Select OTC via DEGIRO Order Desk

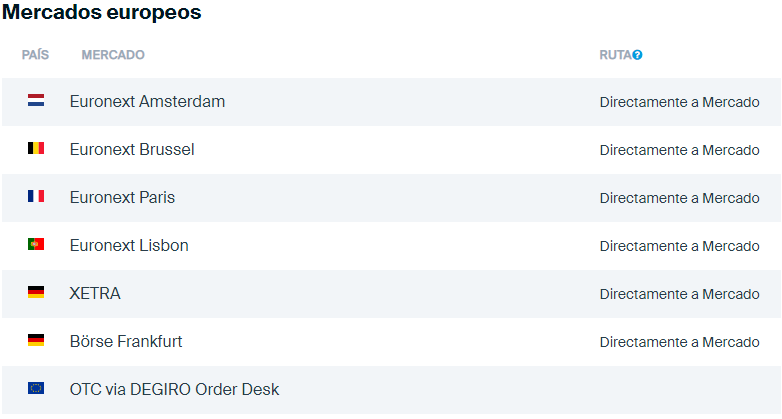(174, 390)
